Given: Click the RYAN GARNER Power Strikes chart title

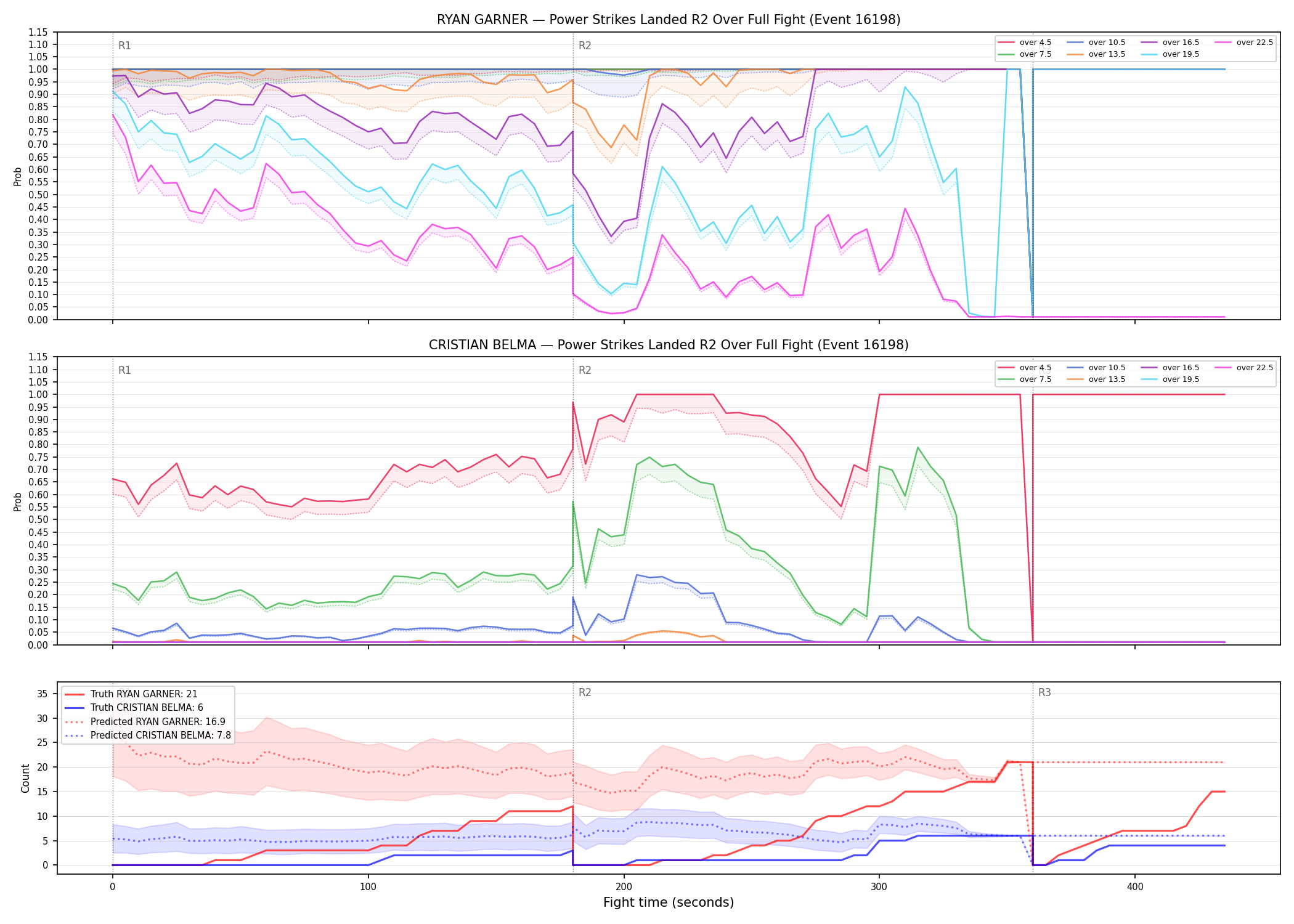Looking at the screenshot, I should [x=669, y=20].
